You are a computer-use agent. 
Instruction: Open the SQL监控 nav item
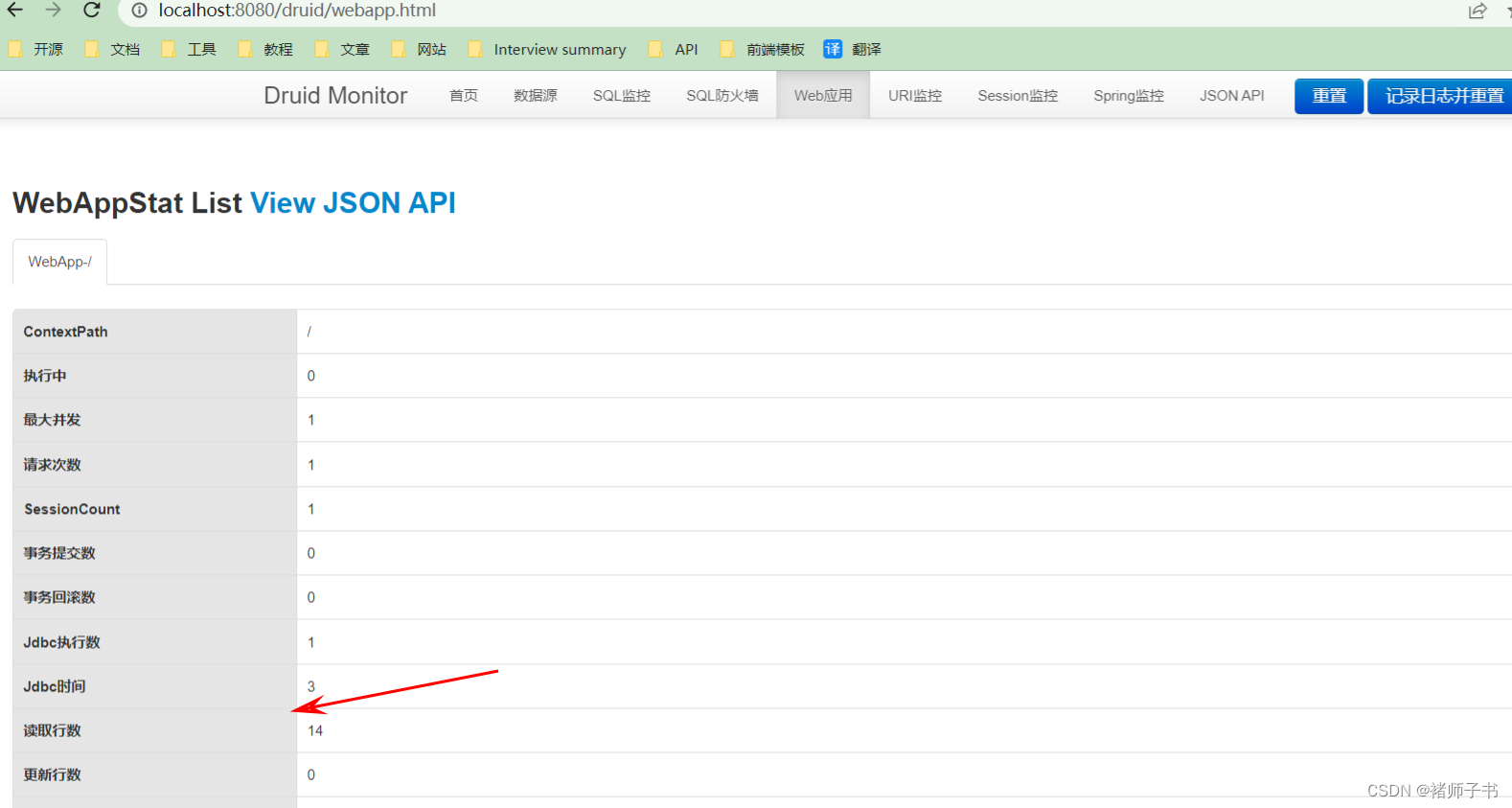[622, 96]
